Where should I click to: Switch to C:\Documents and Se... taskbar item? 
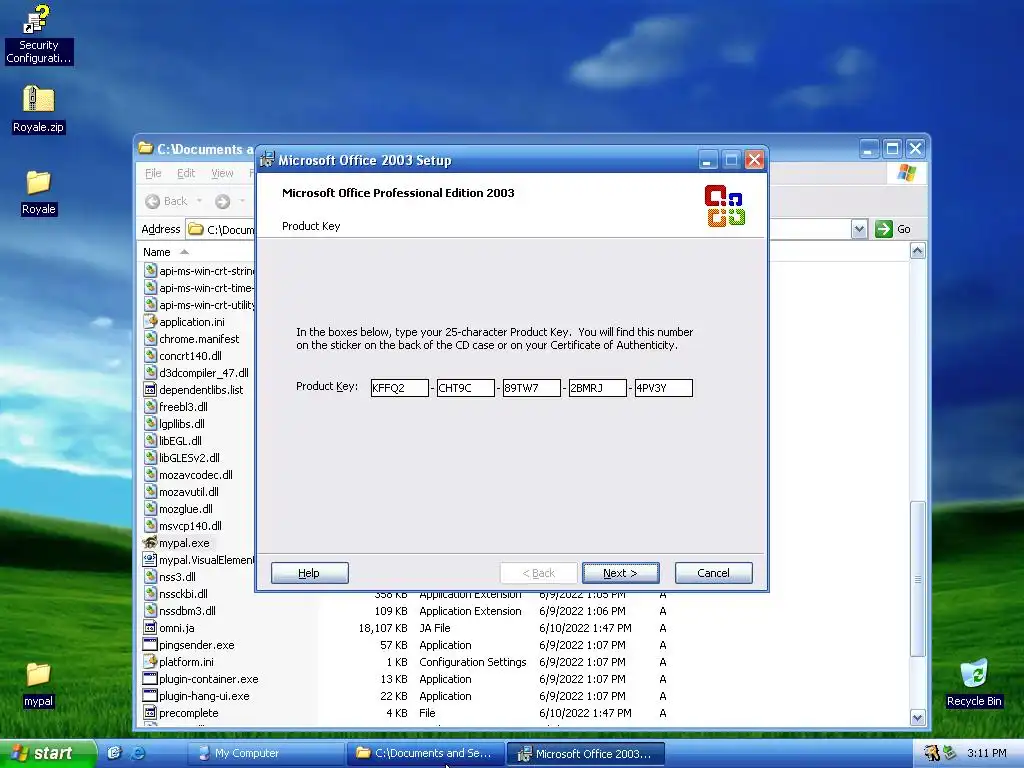pyautogui.click(x=425, y=753)
